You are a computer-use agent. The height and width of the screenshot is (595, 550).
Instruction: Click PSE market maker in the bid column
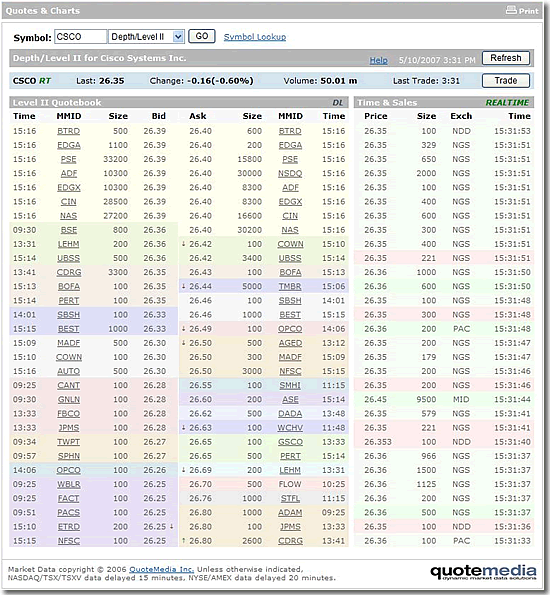point(68,159)
